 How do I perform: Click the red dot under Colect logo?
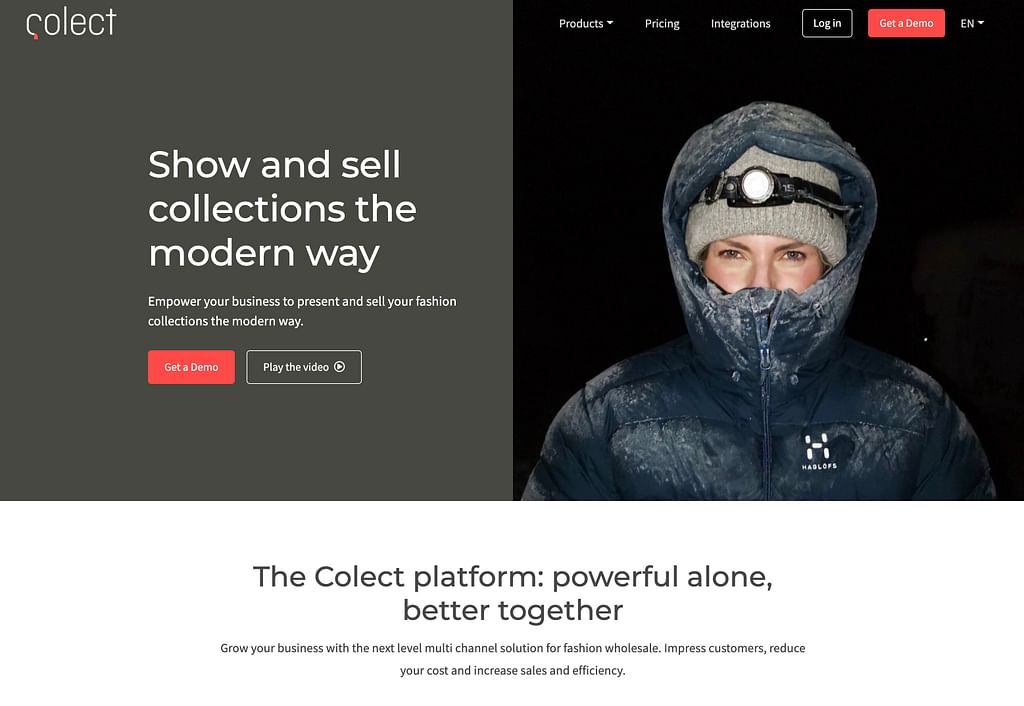point(35,37)
